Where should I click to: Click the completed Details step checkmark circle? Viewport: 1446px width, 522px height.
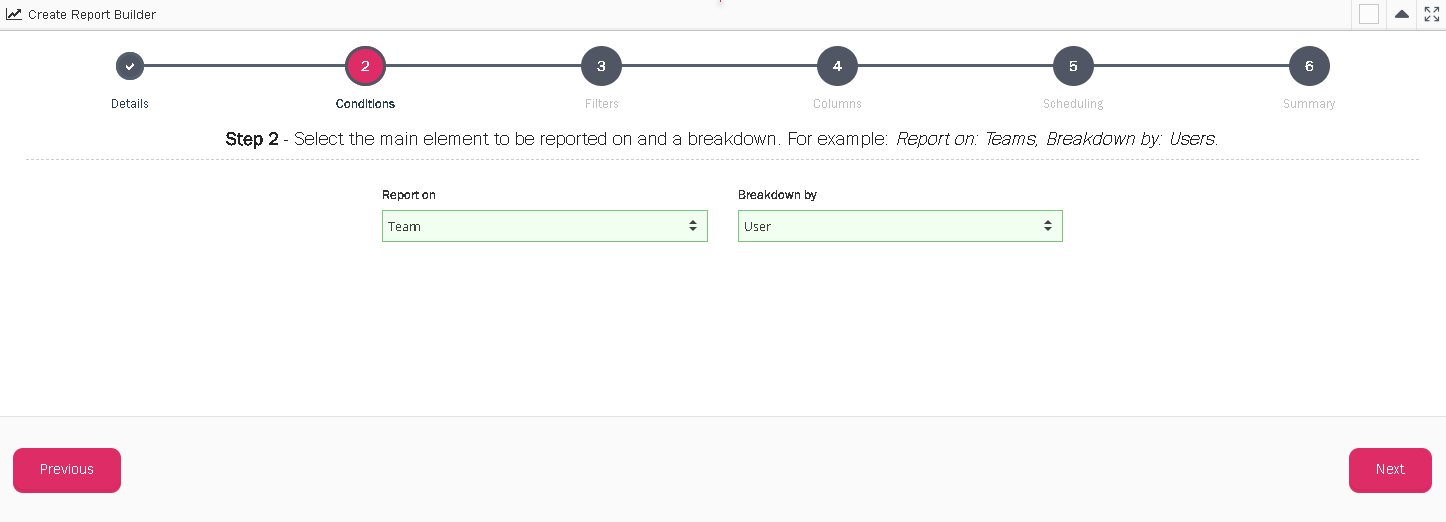(x=130, y=67)
